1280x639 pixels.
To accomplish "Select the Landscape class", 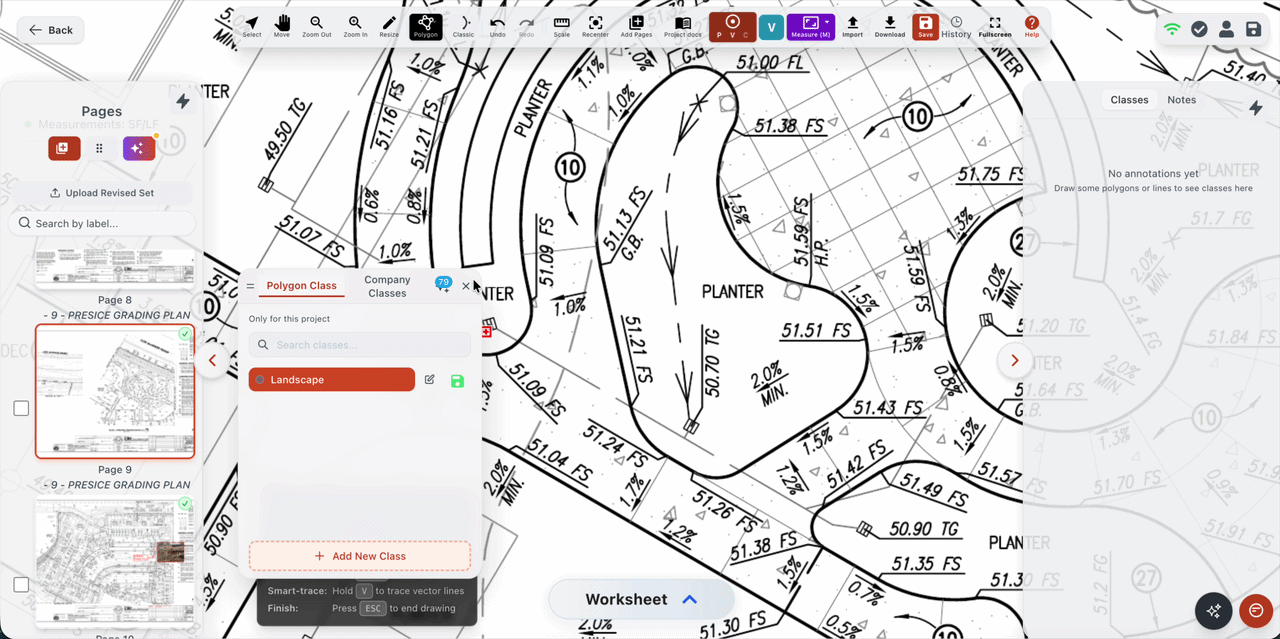I will pyautogui.click(x=332, y=380).
